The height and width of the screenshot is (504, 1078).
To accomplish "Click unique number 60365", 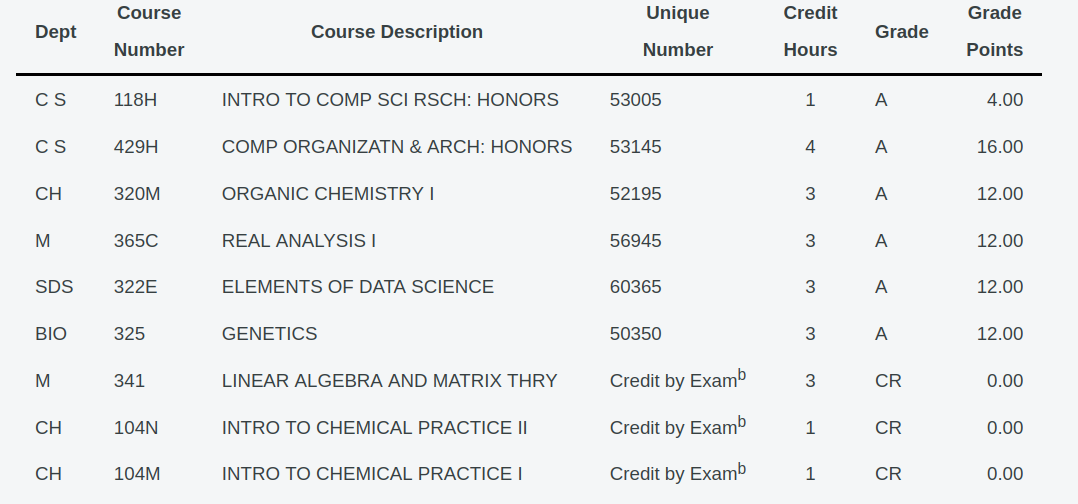I will coord(635,287).
